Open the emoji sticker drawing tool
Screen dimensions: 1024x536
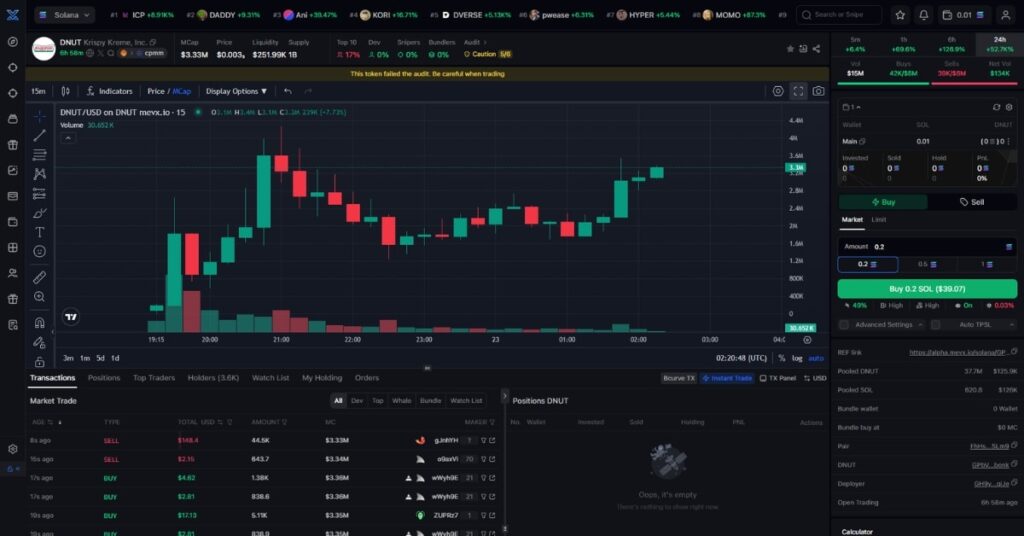40,251
